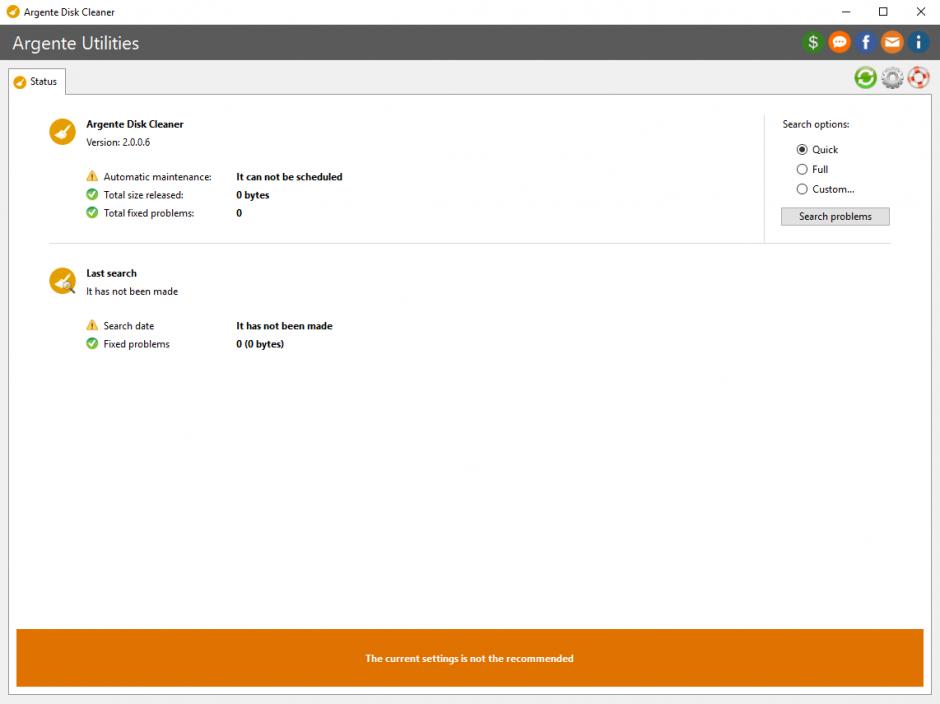Click the green dollar purchase icon
Screen dimensions: 940x704
coord(813,43)
